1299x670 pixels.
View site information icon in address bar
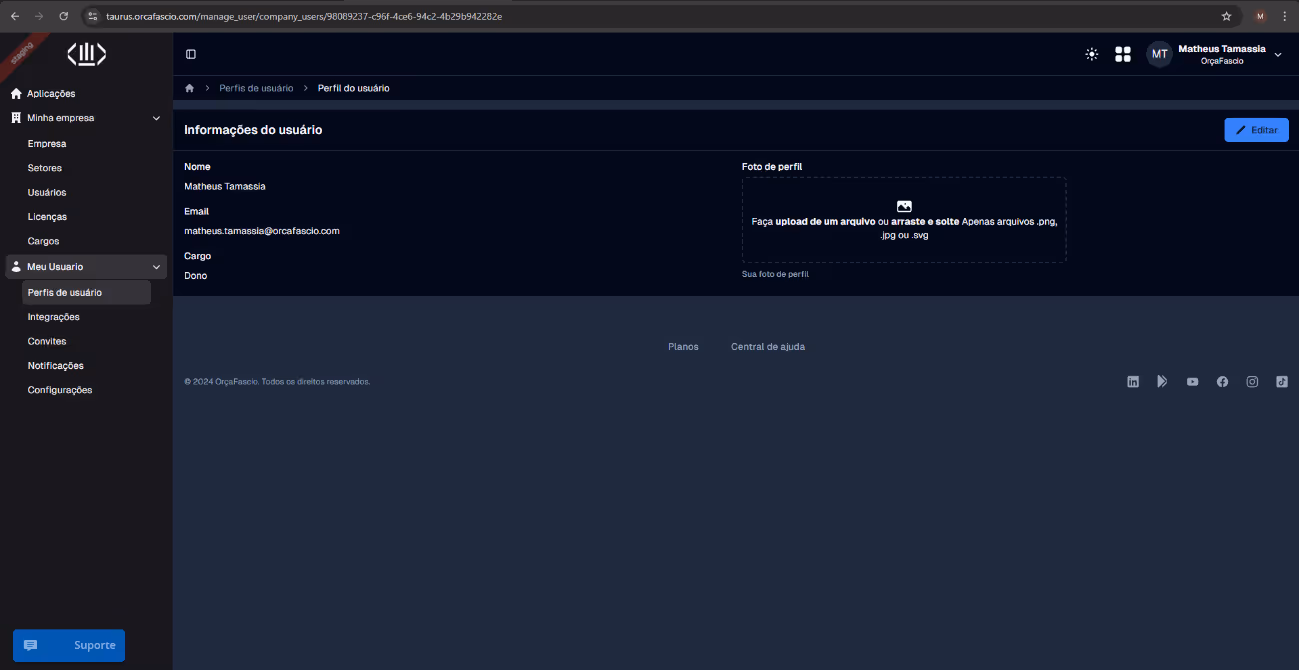pyautogui.click(x=92, y=16)
